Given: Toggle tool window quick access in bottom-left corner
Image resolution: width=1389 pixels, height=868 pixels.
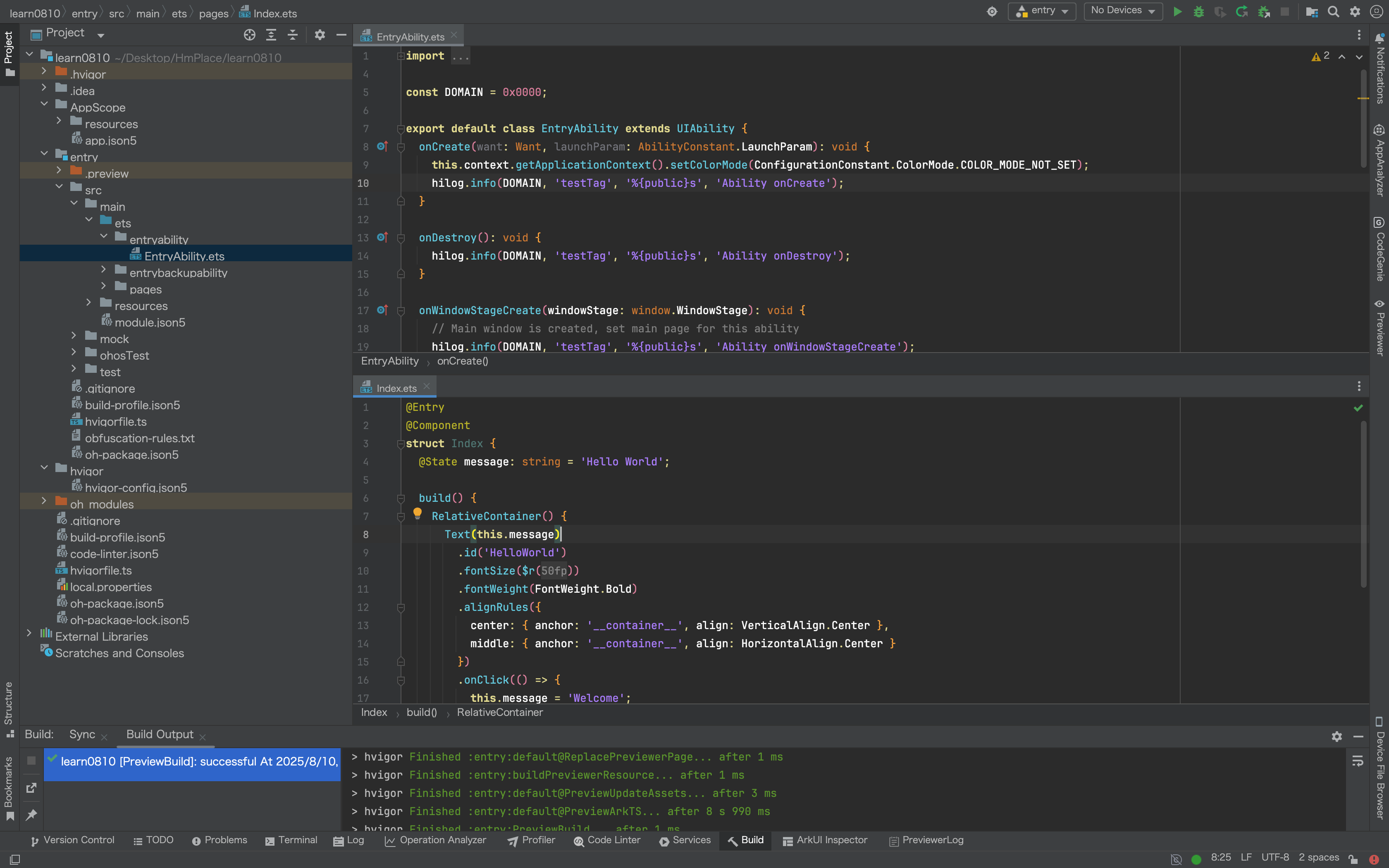Looking at the screenshot, I should pyautogui.click(x=15, y=859).
